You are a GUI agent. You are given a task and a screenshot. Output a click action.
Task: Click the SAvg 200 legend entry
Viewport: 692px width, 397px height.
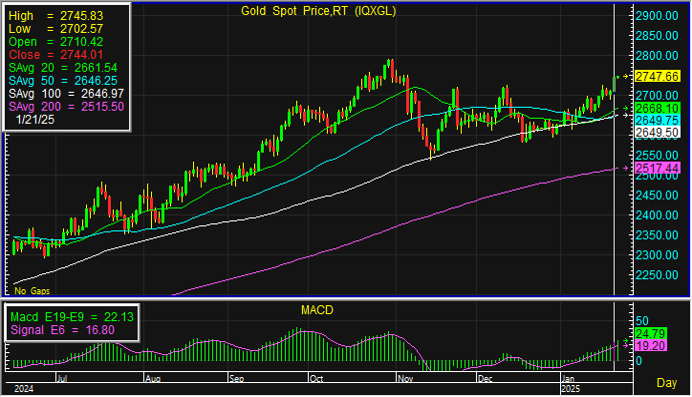tap(66, 107)
